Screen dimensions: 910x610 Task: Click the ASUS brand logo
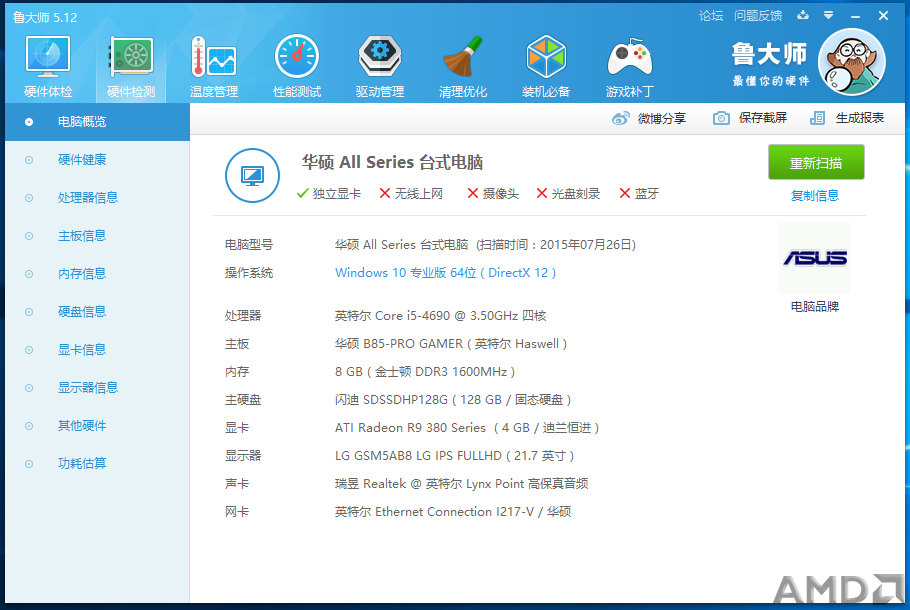[x=815, y=258]
